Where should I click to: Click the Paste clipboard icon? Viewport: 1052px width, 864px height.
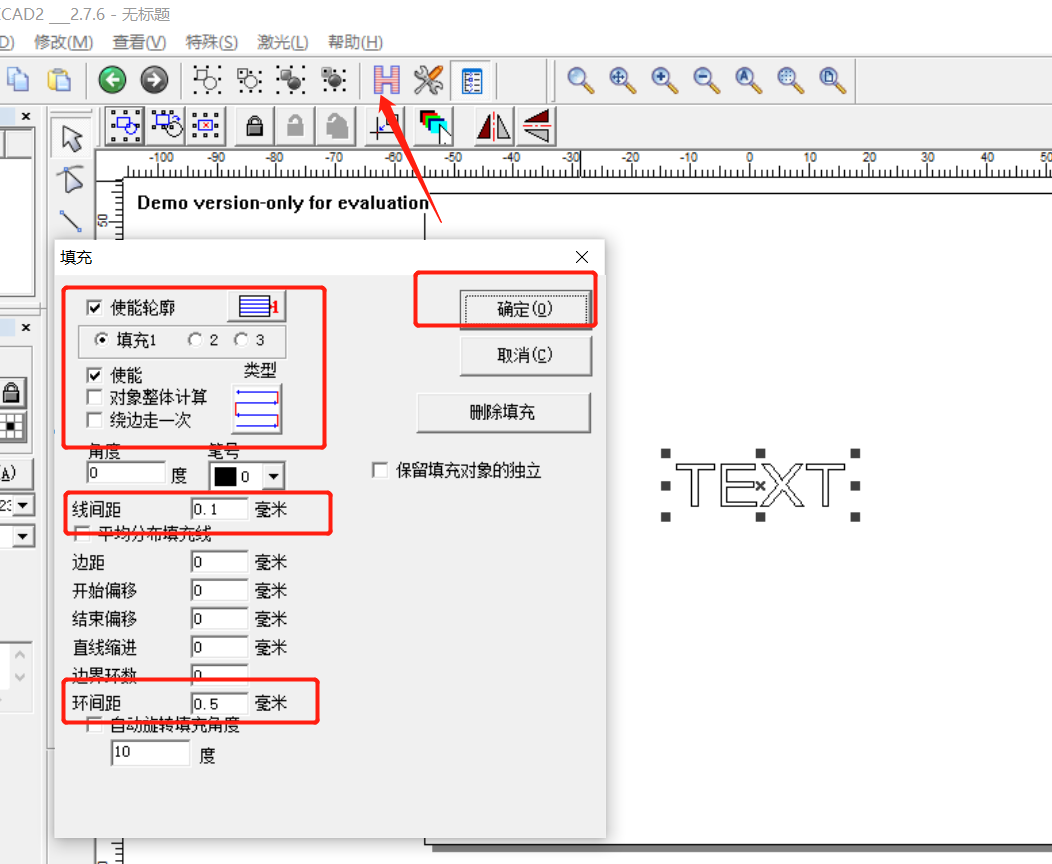[x=60, y=79]
